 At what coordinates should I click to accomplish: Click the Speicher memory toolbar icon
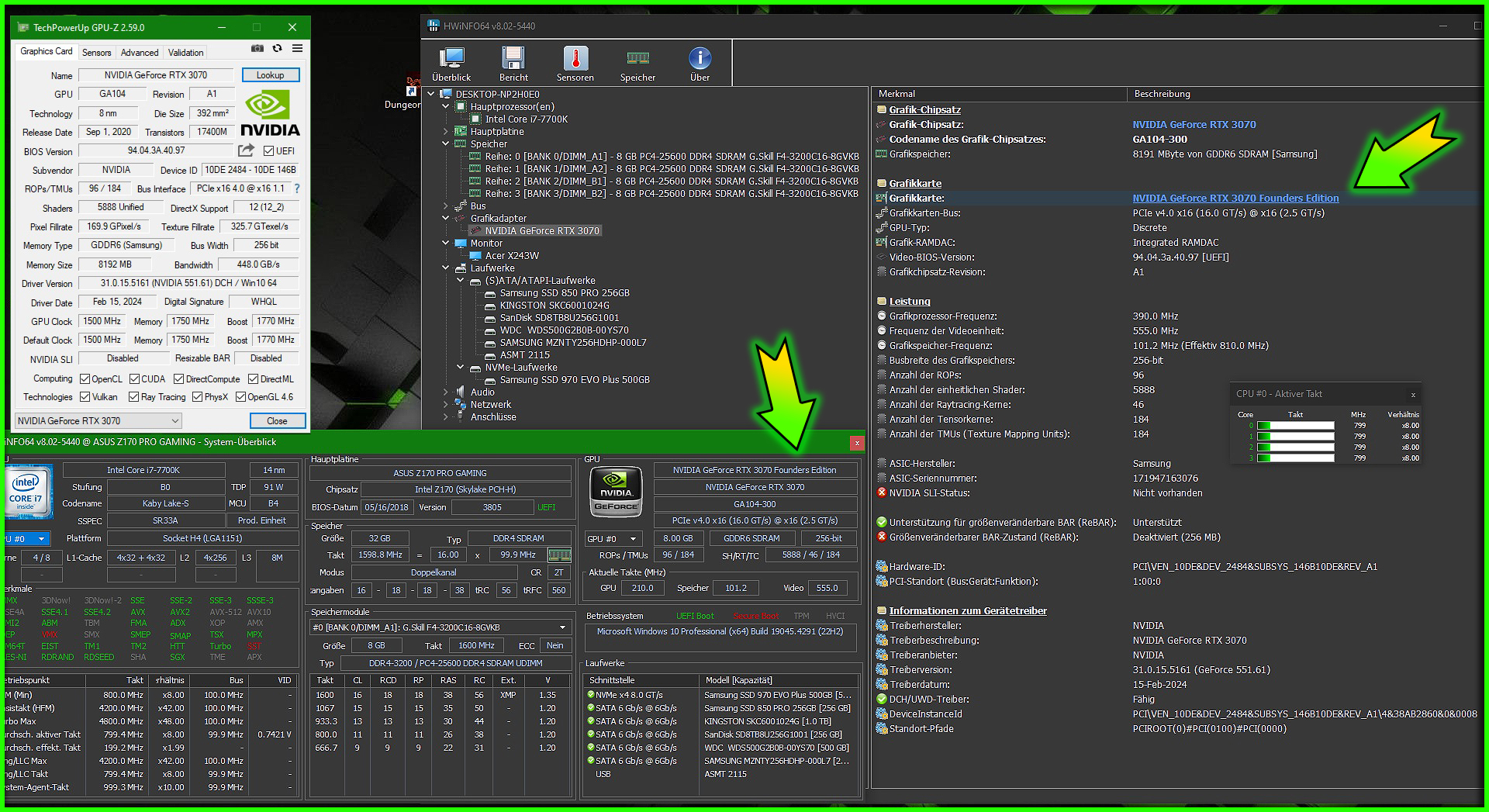(637, 58)
